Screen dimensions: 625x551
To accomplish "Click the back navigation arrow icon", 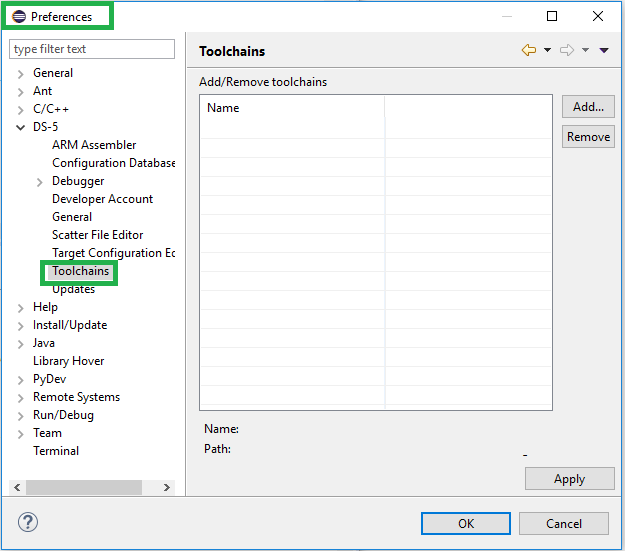I will pos(529,50).
